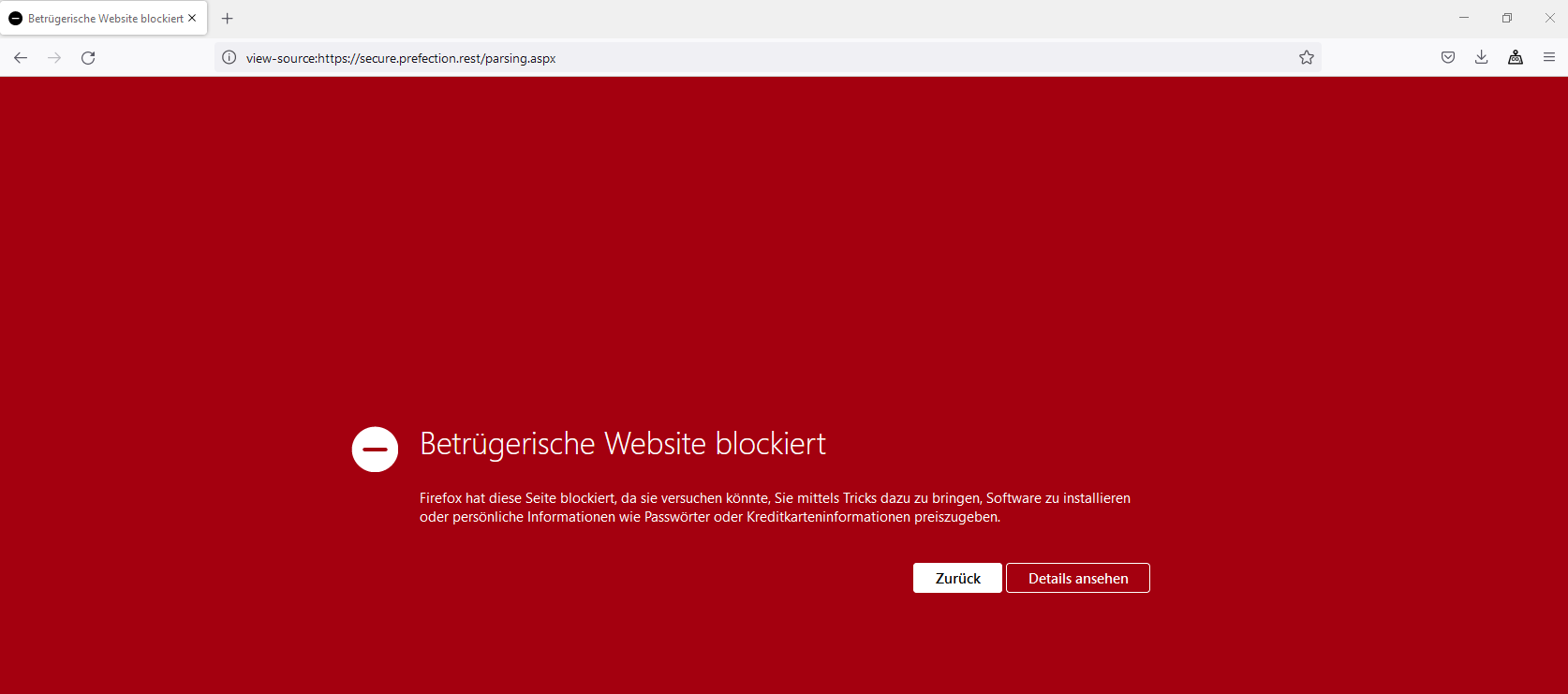Click the forward navigation arrow

tap(54, 58)
